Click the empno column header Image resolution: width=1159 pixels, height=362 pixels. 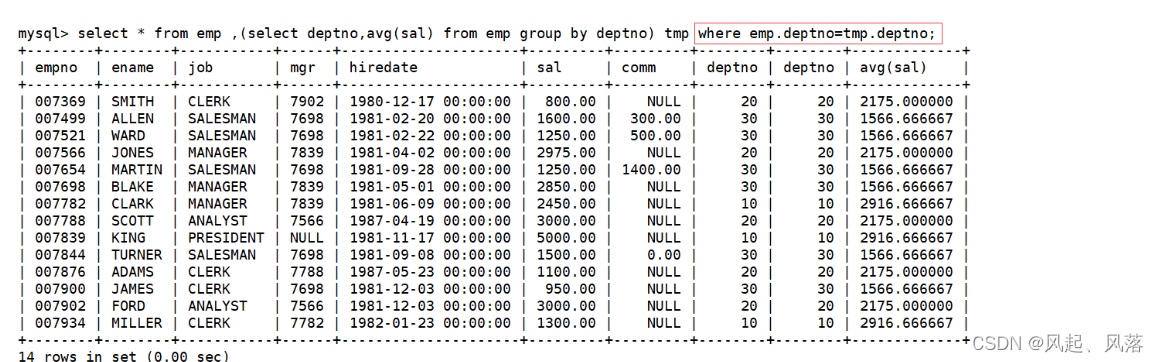pos(57,68)
